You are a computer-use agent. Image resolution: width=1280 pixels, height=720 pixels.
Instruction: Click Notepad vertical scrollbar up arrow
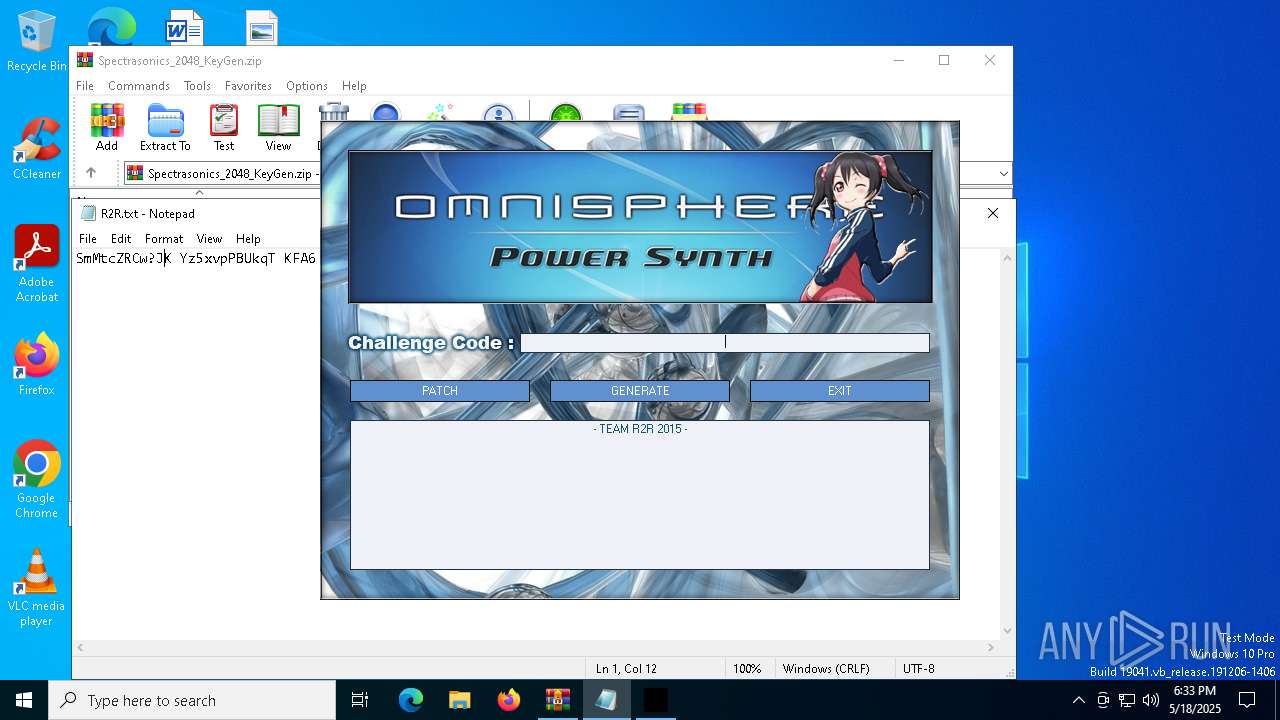pyautogui.click(x=1007, y=258)
